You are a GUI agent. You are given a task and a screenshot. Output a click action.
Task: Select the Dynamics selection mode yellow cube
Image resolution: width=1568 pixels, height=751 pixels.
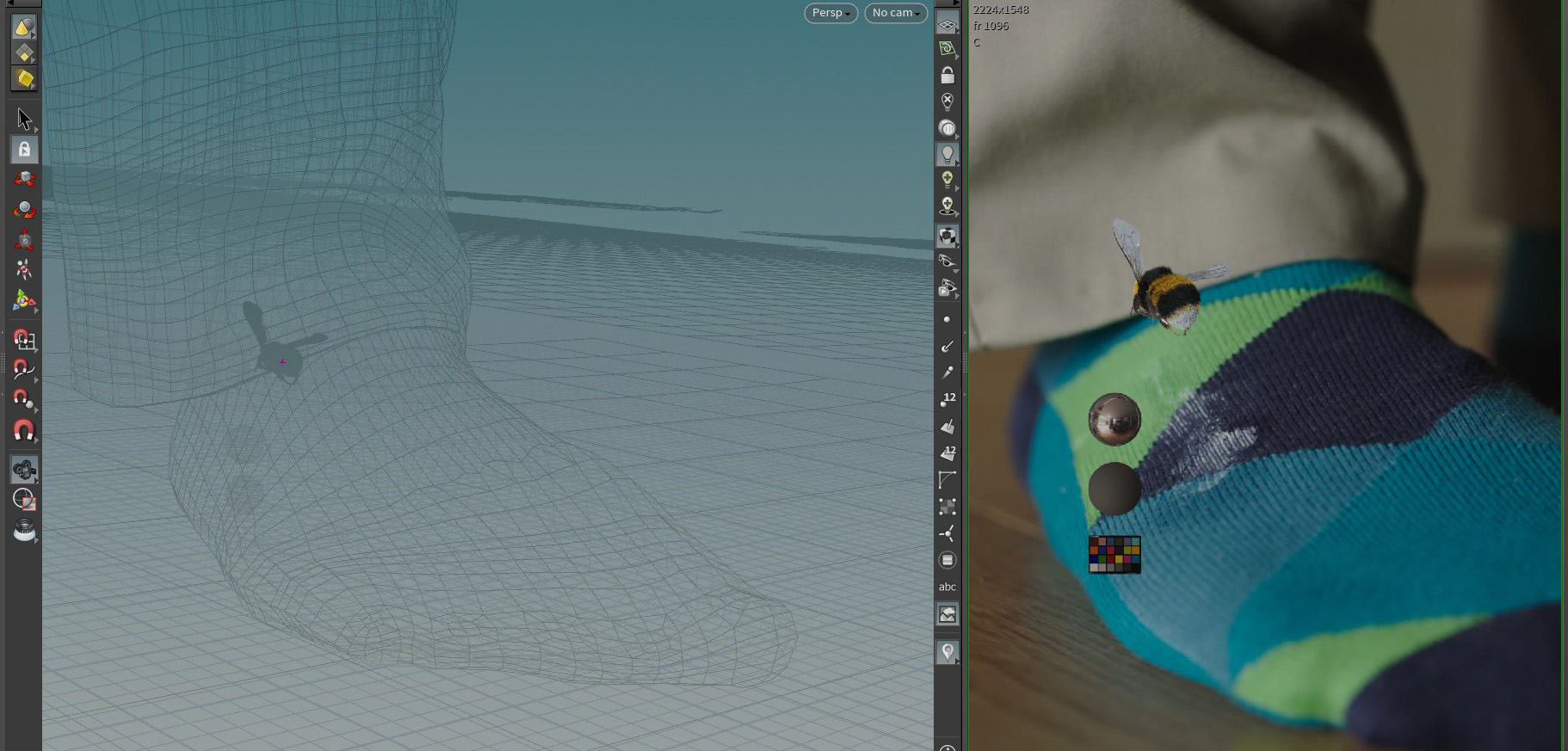tap(24, 78)
